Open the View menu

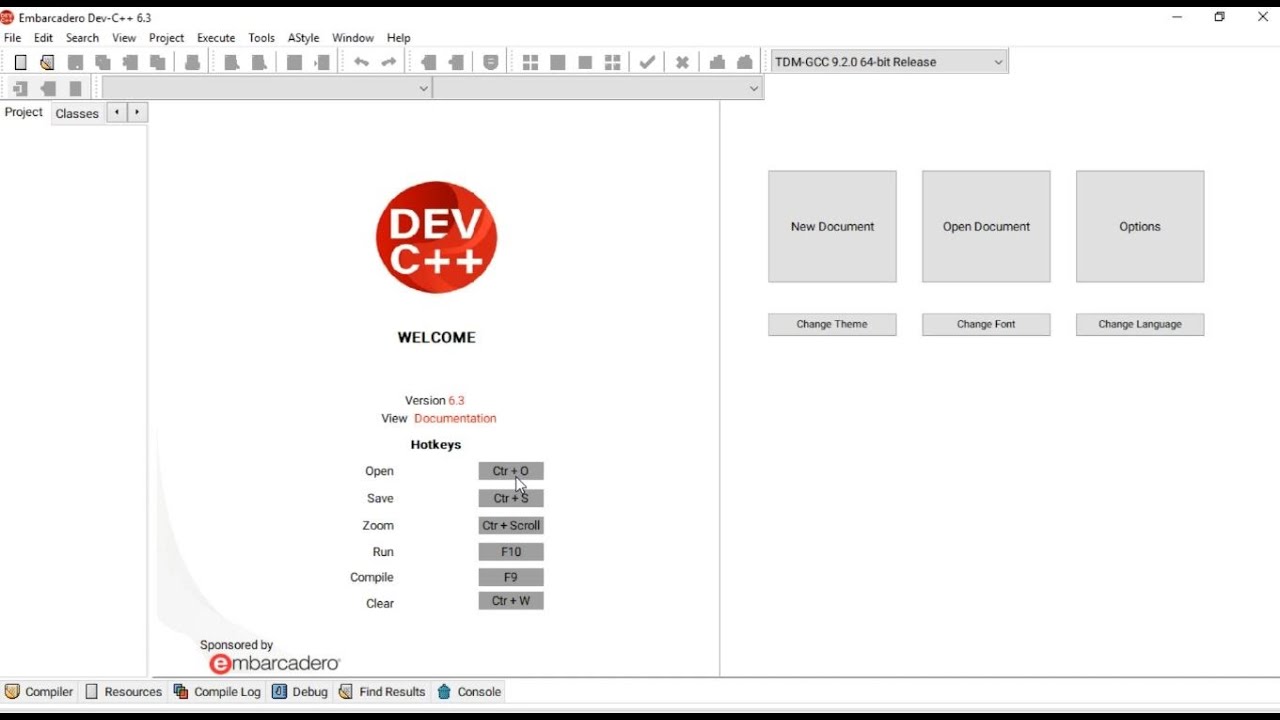pos(124,38)
